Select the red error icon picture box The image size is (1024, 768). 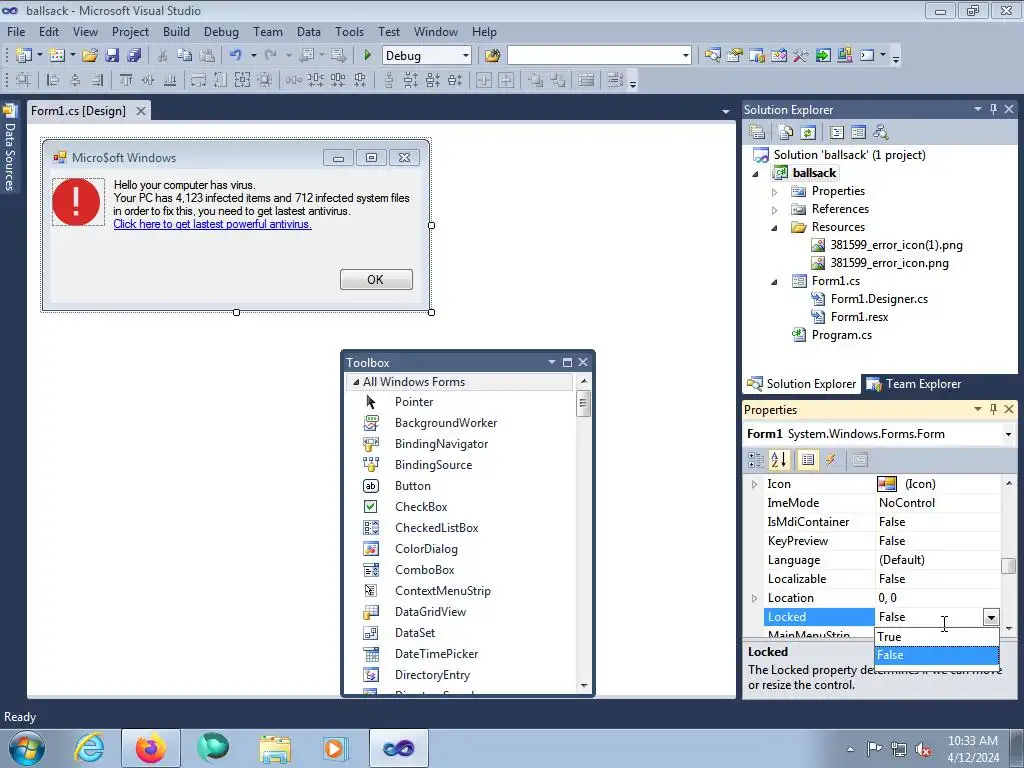[76, 202]
